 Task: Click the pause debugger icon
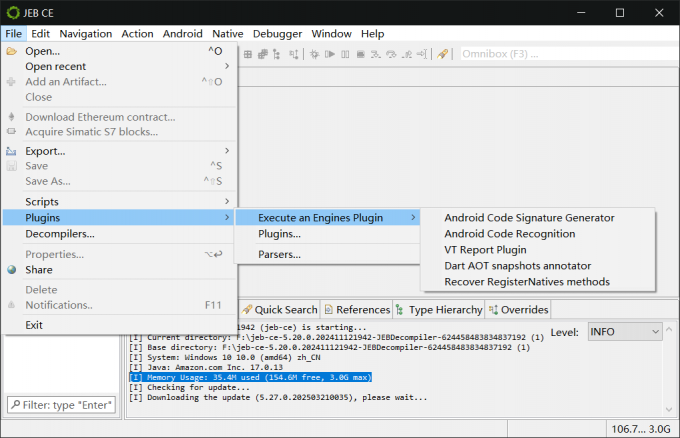pos(345,54)
